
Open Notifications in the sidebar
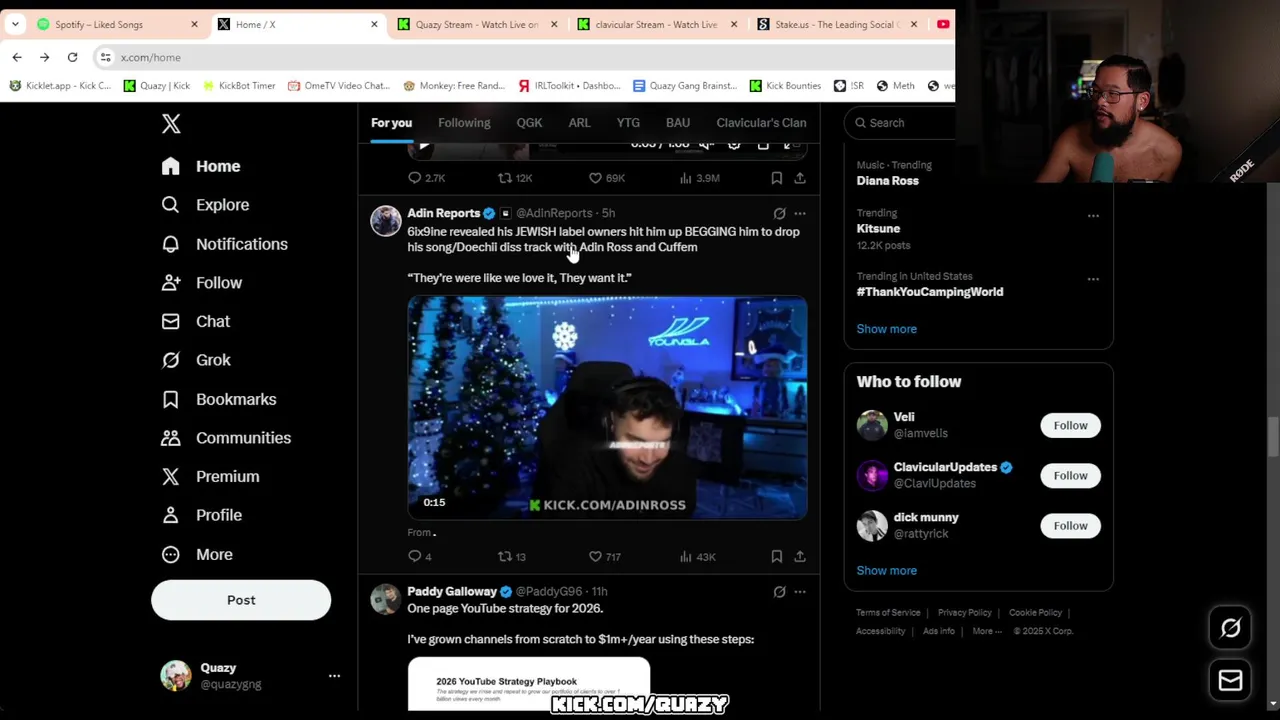tap(225, 244)
